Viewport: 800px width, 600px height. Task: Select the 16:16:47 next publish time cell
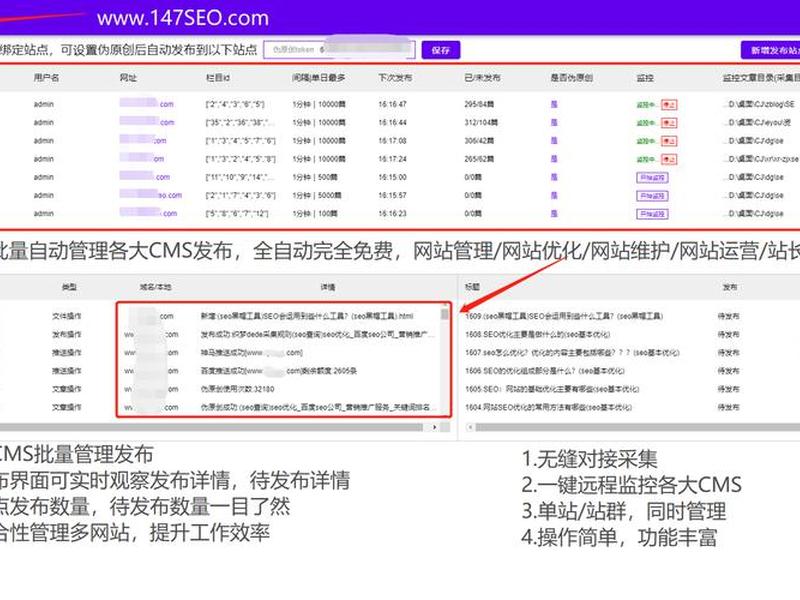pyautogui.click(x=392, y=104)
